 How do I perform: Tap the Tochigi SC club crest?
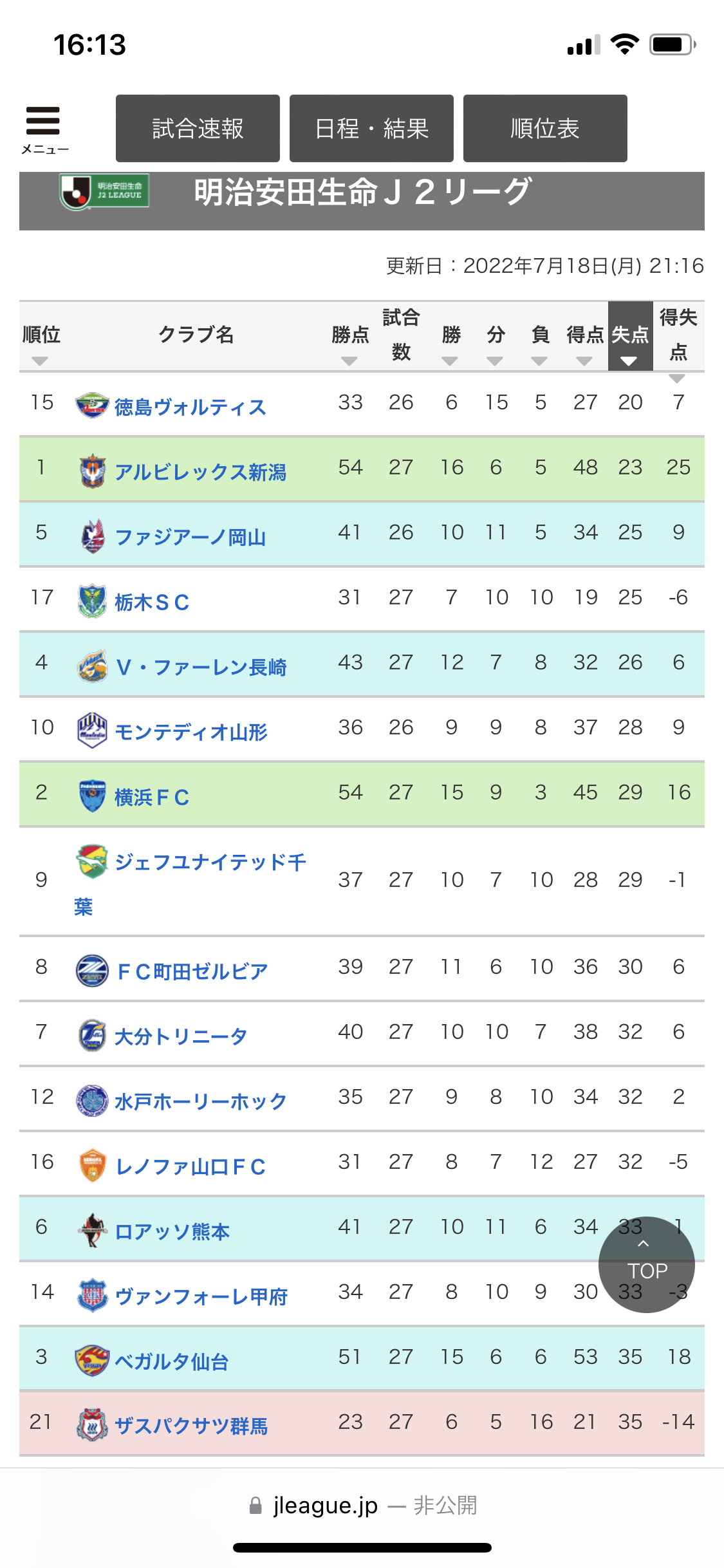click(x=92, y=601)
